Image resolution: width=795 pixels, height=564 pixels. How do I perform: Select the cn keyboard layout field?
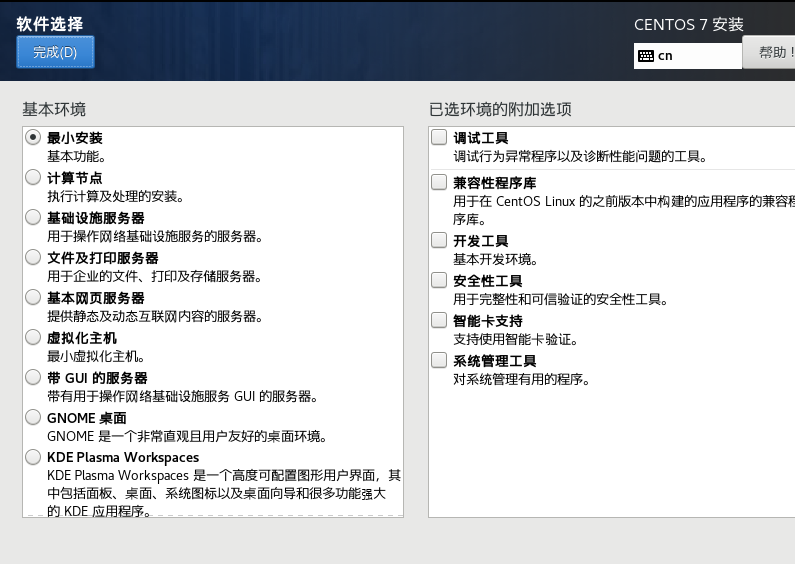pyautogui.click(x=688, y=56)
